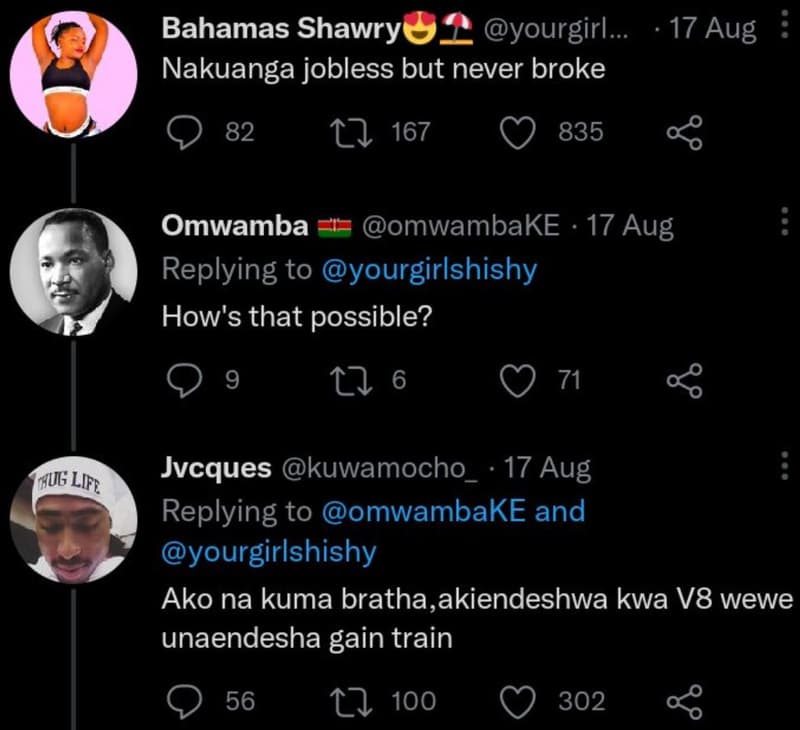This screenshot has height=730, width=800.
Task: Like the tweet with 835 likes
Action: point(520,132)
